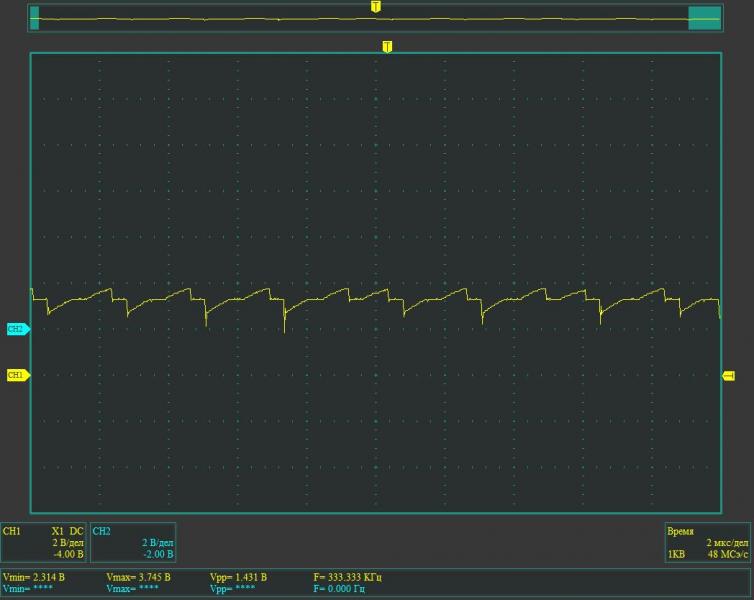754x600 pixels.
Task: Click the CH1 2 В/дел vertical scale
Action: (x=68, y=542)
